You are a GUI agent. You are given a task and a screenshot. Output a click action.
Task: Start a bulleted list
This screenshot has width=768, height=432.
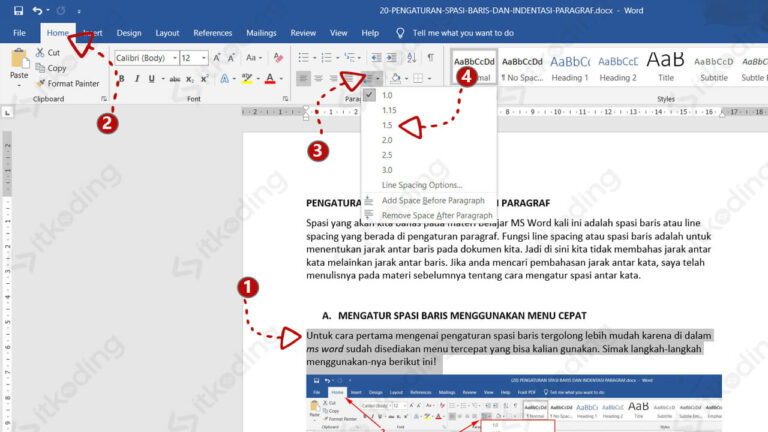pyautogui.click(x=303, y=58)
